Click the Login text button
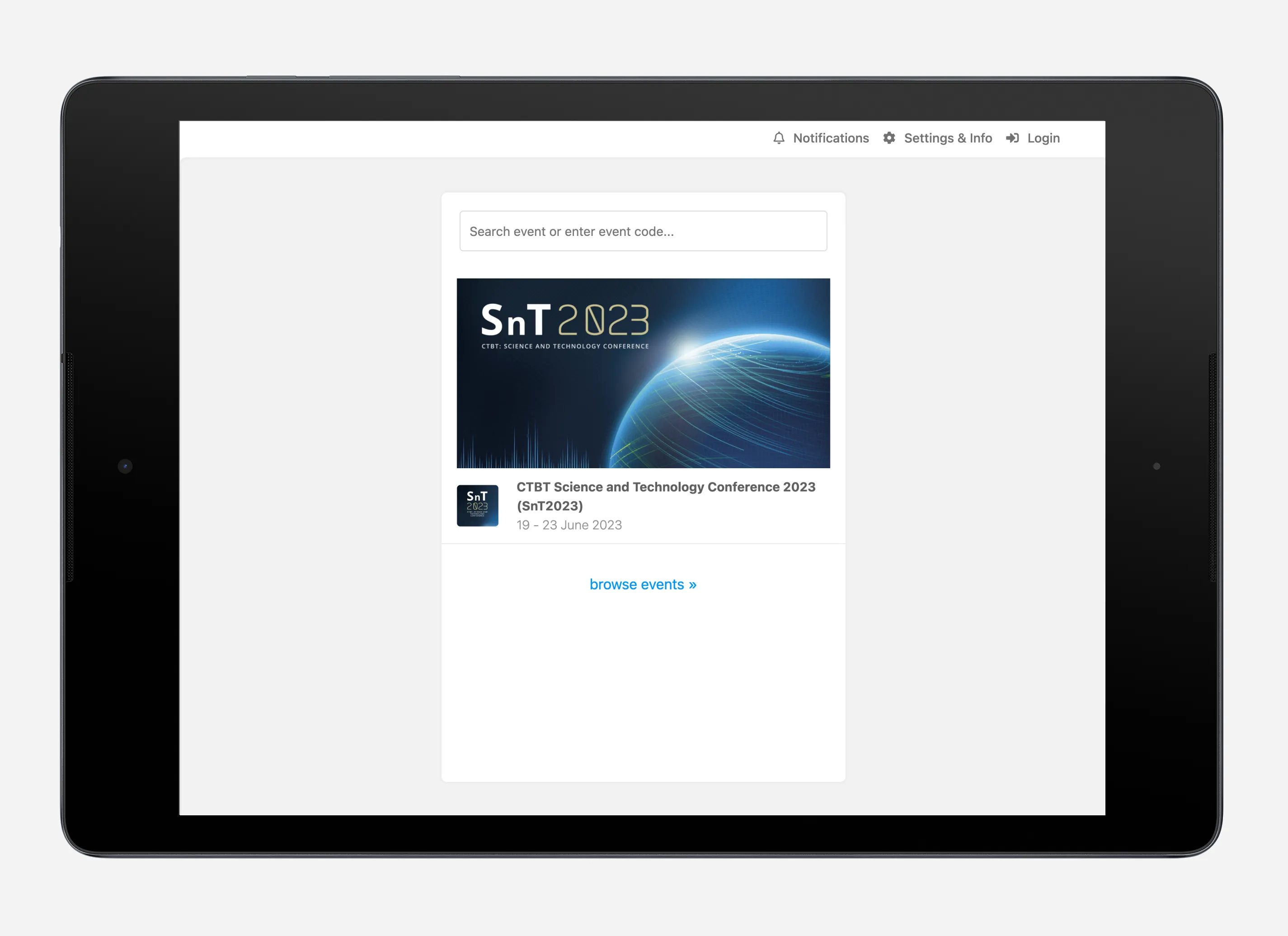The height and width of the screenshot is (936, 1288). tap(1043, 138)
